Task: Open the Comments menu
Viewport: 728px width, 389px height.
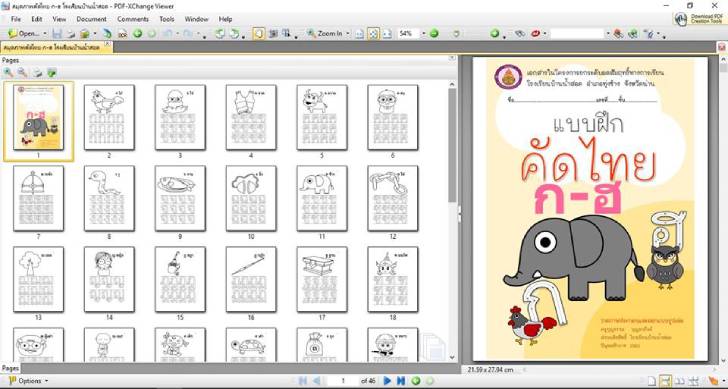Action: [x=133, y=19]
